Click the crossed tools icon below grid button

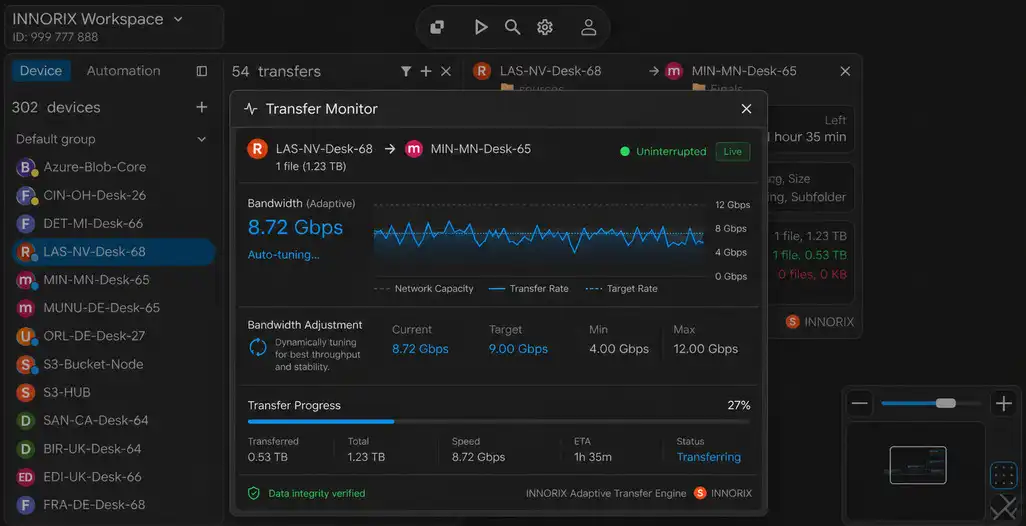[x=1003, y=507]
